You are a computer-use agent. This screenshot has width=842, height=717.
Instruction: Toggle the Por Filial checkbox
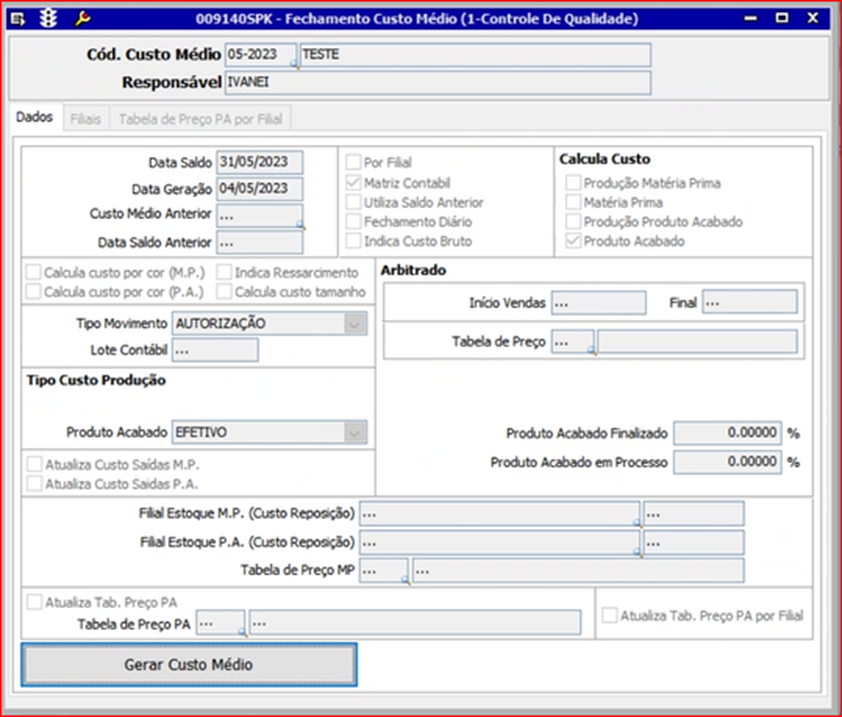[353, 162]
